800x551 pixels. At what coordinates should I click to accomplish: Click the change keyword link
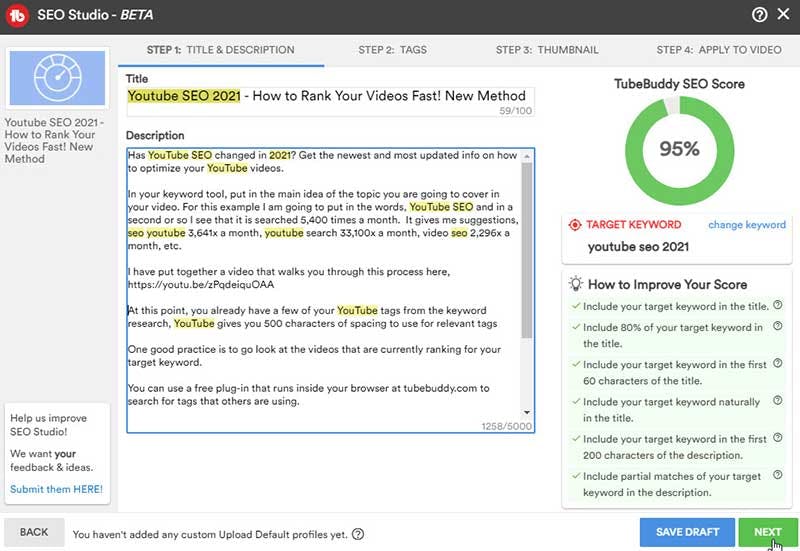(746, 225)
